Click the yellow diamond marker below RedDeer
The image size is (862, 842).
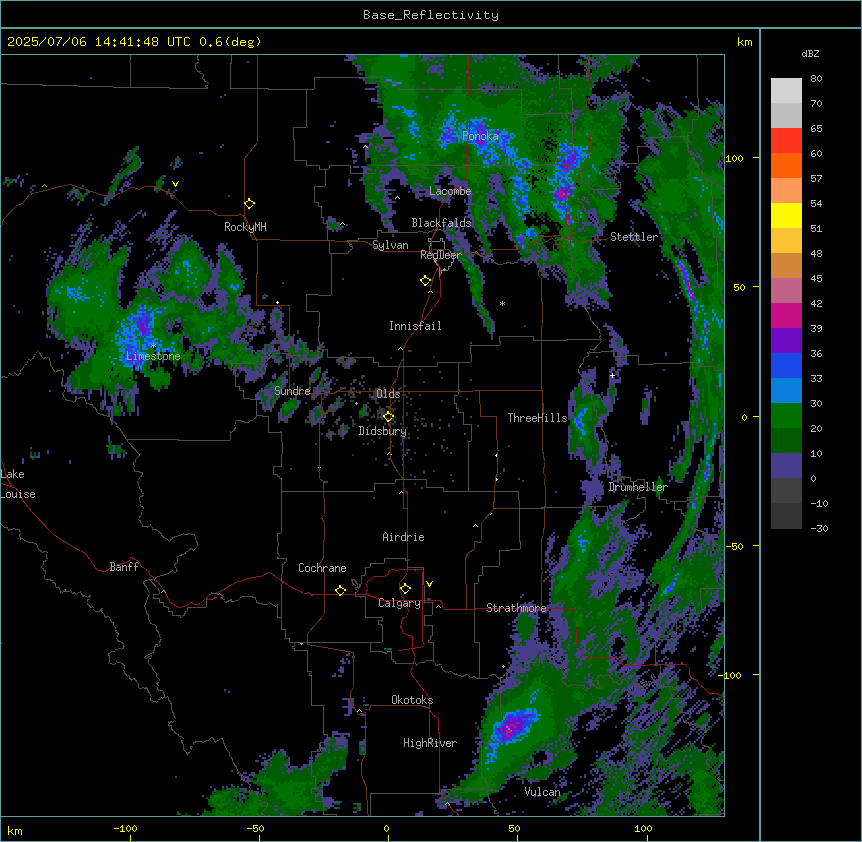point(426,281)
